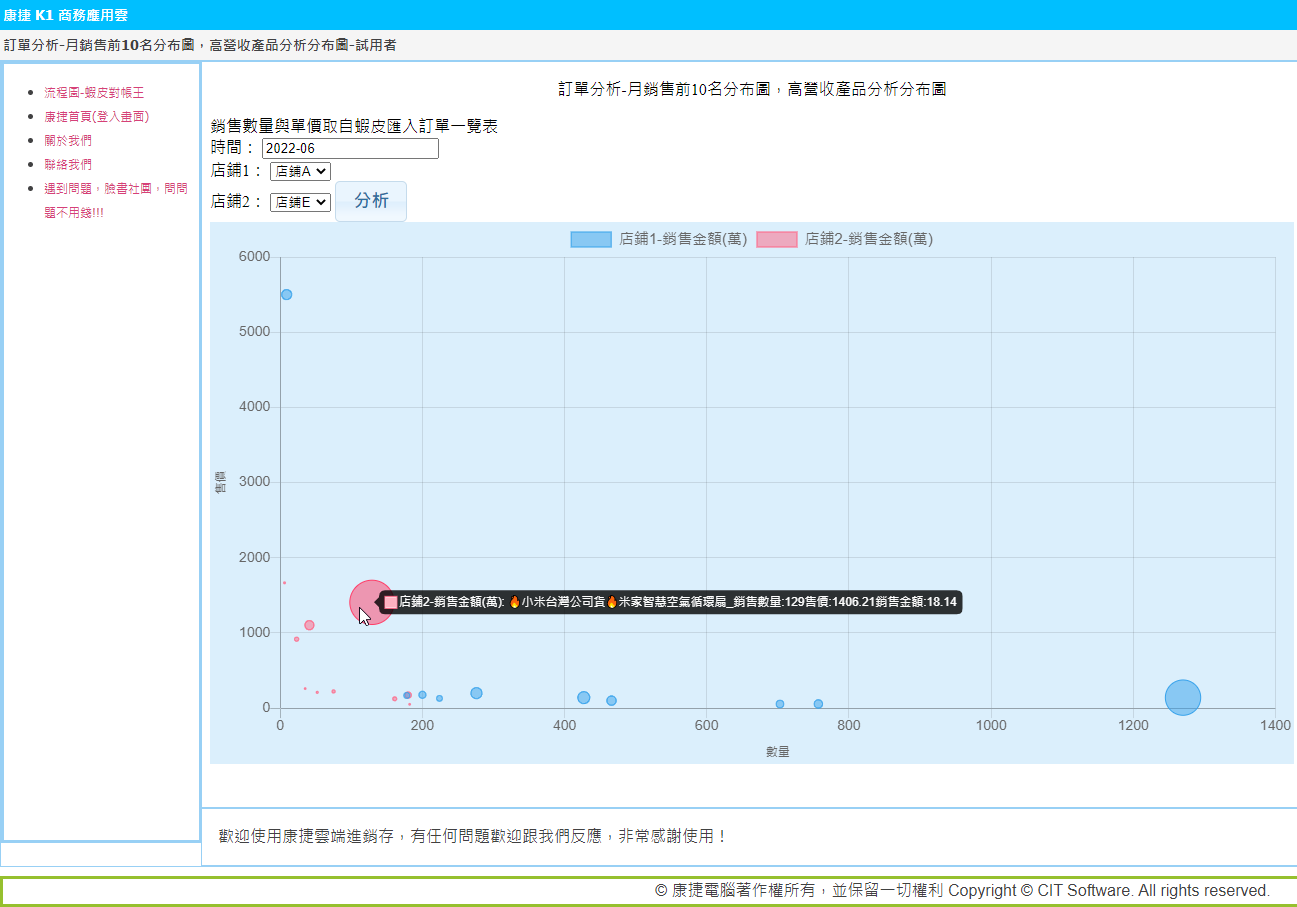The height and width of the screenshot is (907, 1297).
Task: Click the blue bubble near quantity 430
Action: tap(584, 698)
